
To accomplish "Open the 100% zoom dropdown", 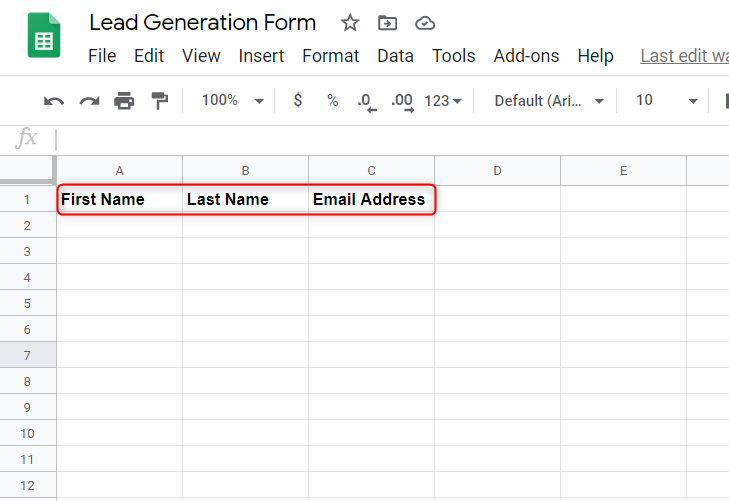I will pos(232,100).
